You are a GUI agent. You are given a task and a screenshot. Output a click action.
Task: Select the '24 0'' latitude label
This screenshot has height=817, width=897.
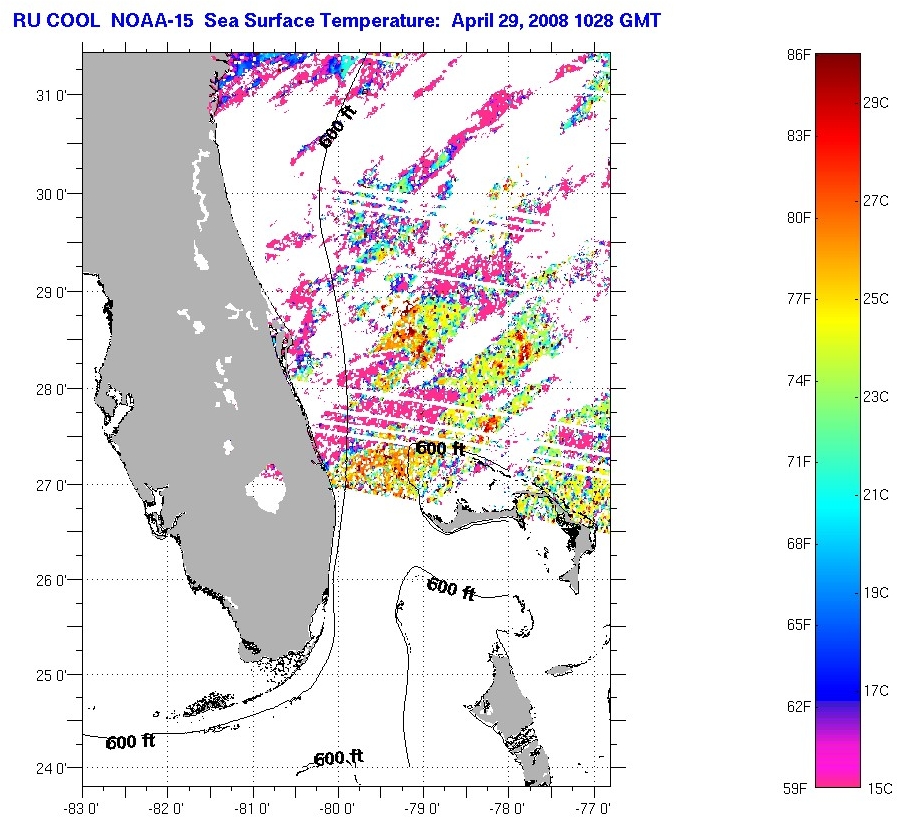click(x=51, y=768)
